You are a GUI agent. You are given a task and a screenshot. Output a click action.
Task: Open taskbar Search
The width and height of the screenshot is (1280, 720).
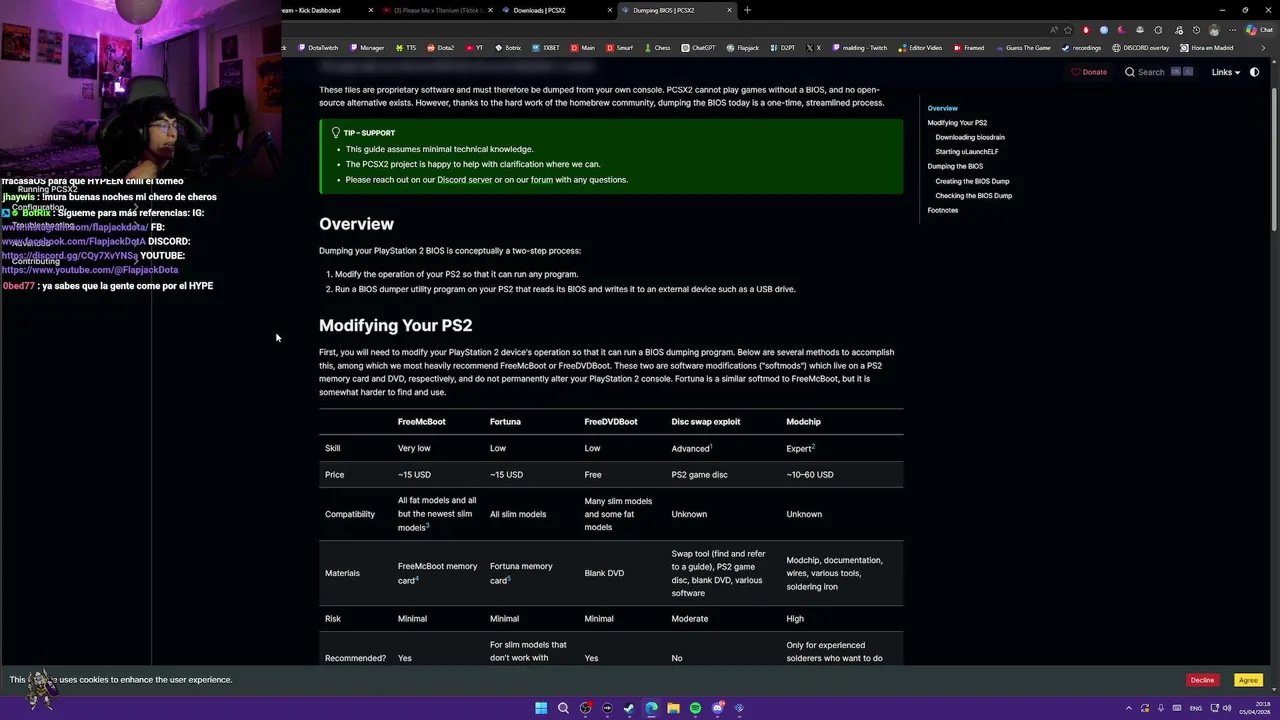(x=563, y=708)
